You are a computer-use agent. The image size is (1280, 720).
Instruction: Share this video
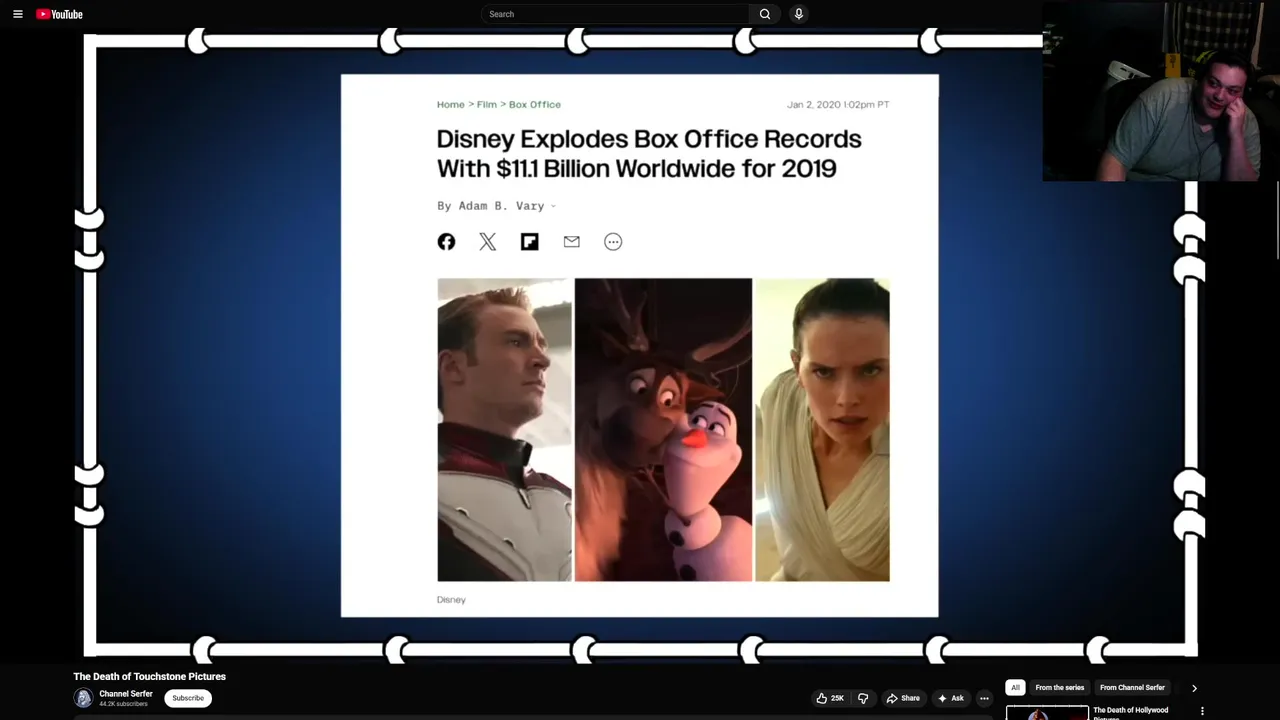(x=903, y=698)
